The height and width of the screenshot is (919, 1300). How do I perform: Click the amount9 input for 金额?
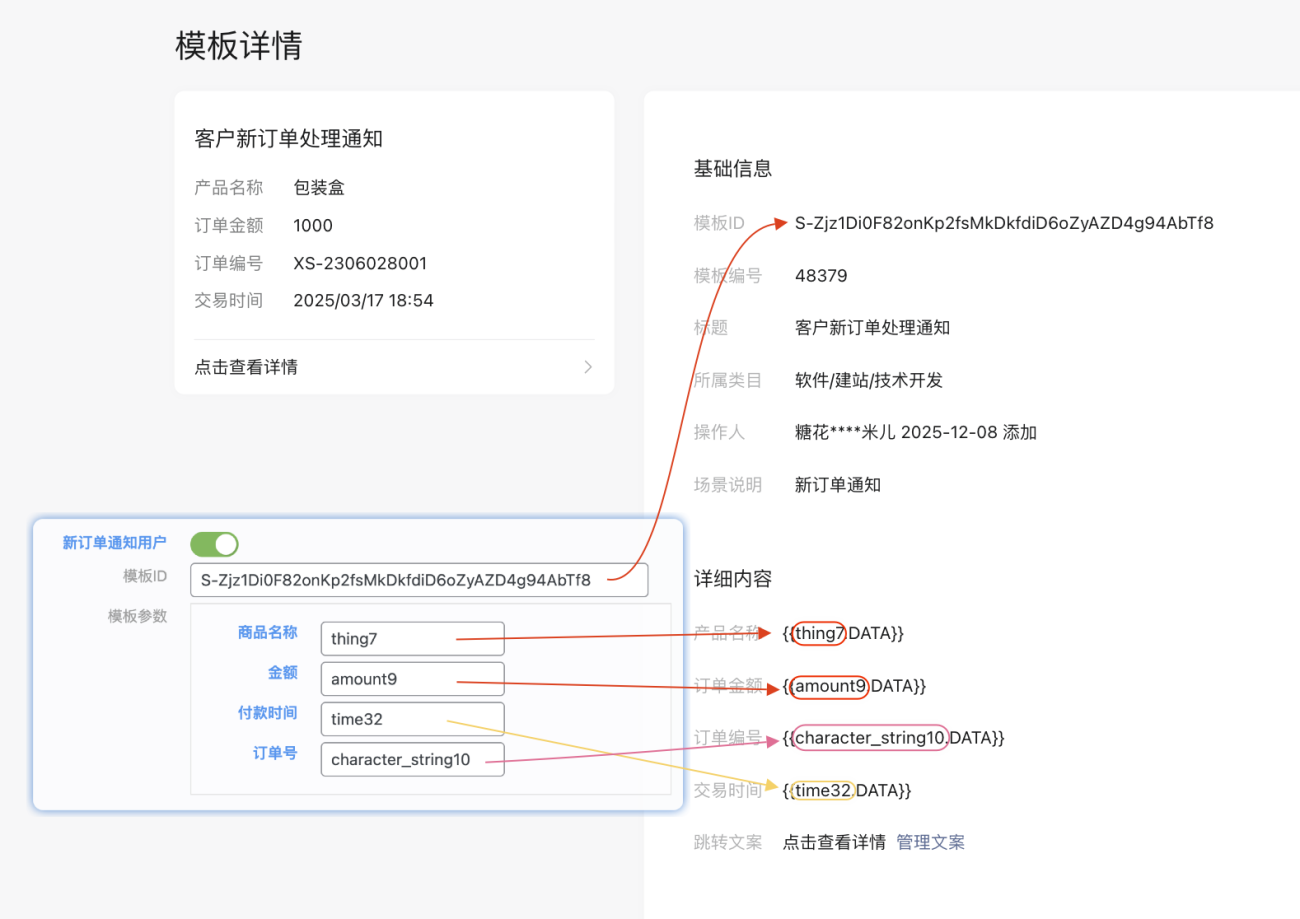tap(412, 678)
